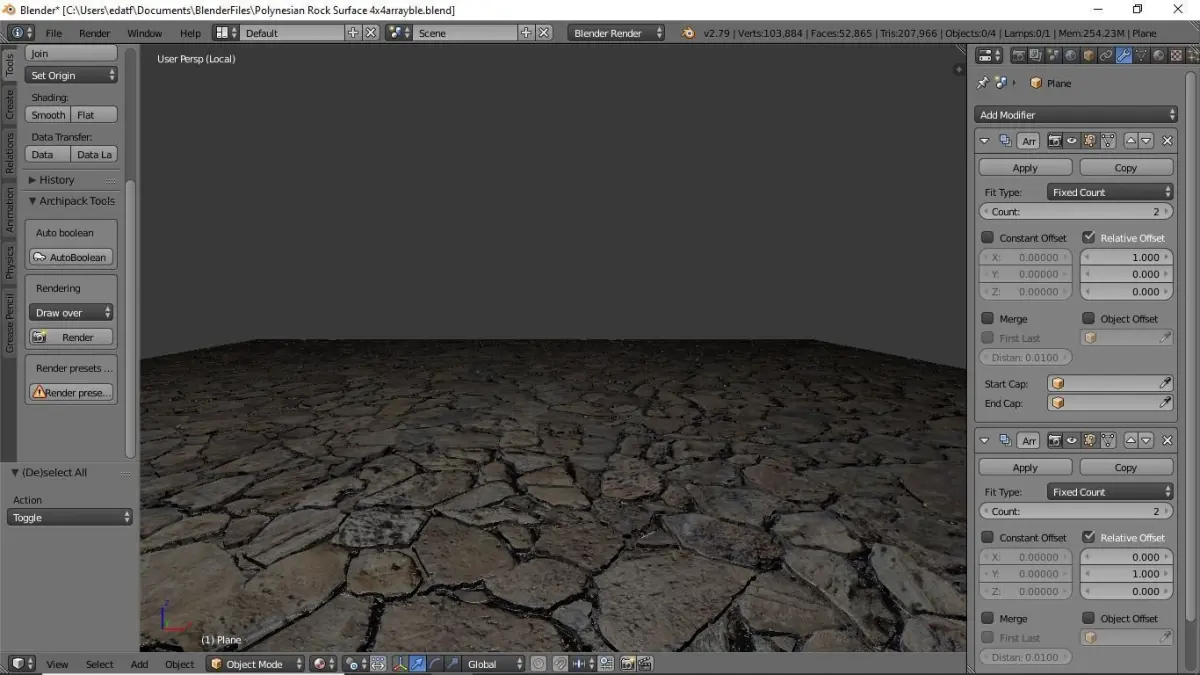Viewport: 1200px width, 675px height.
Task: Click the plus icon next to Default layout
Action: [353, 33]
